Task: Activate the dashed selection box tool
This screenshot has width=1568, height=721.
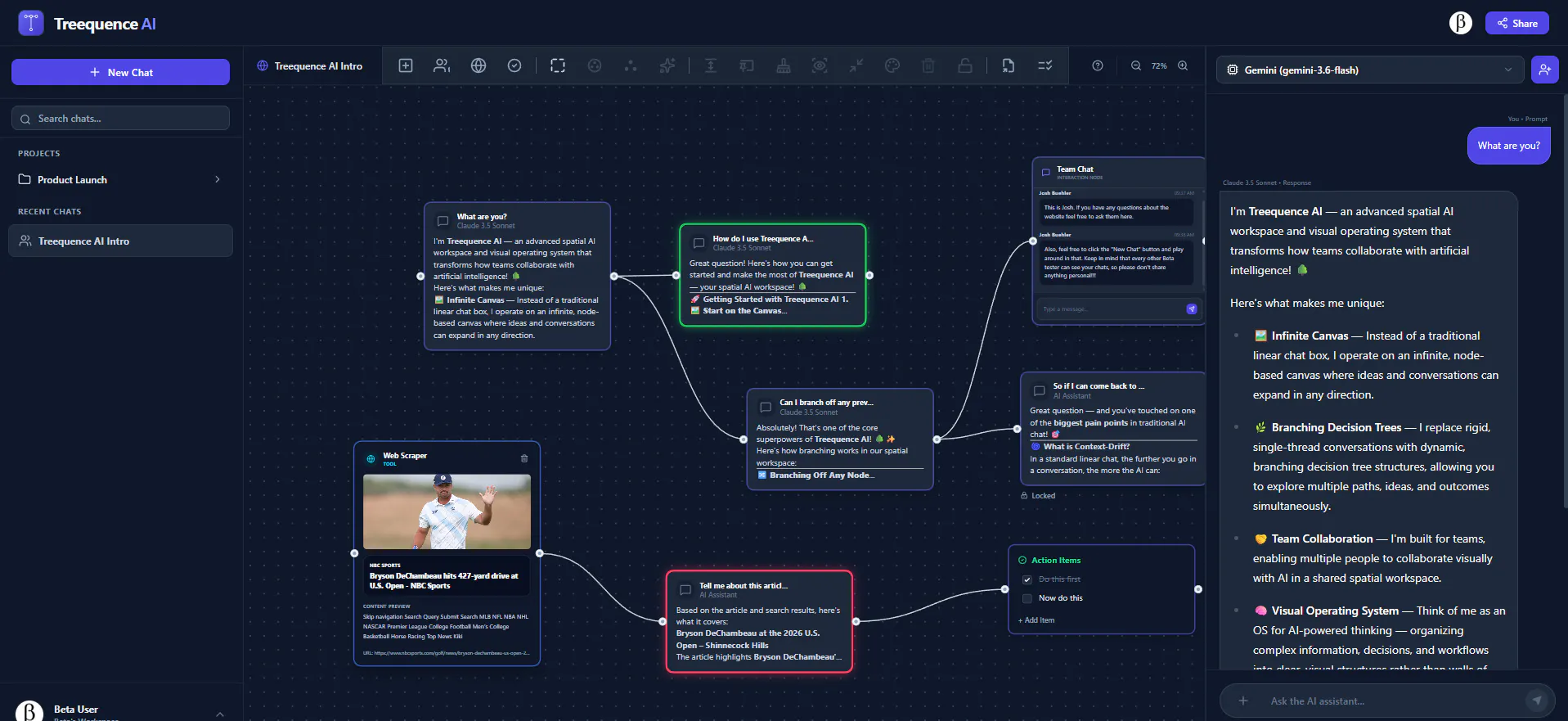Action: tap(558, 65)
